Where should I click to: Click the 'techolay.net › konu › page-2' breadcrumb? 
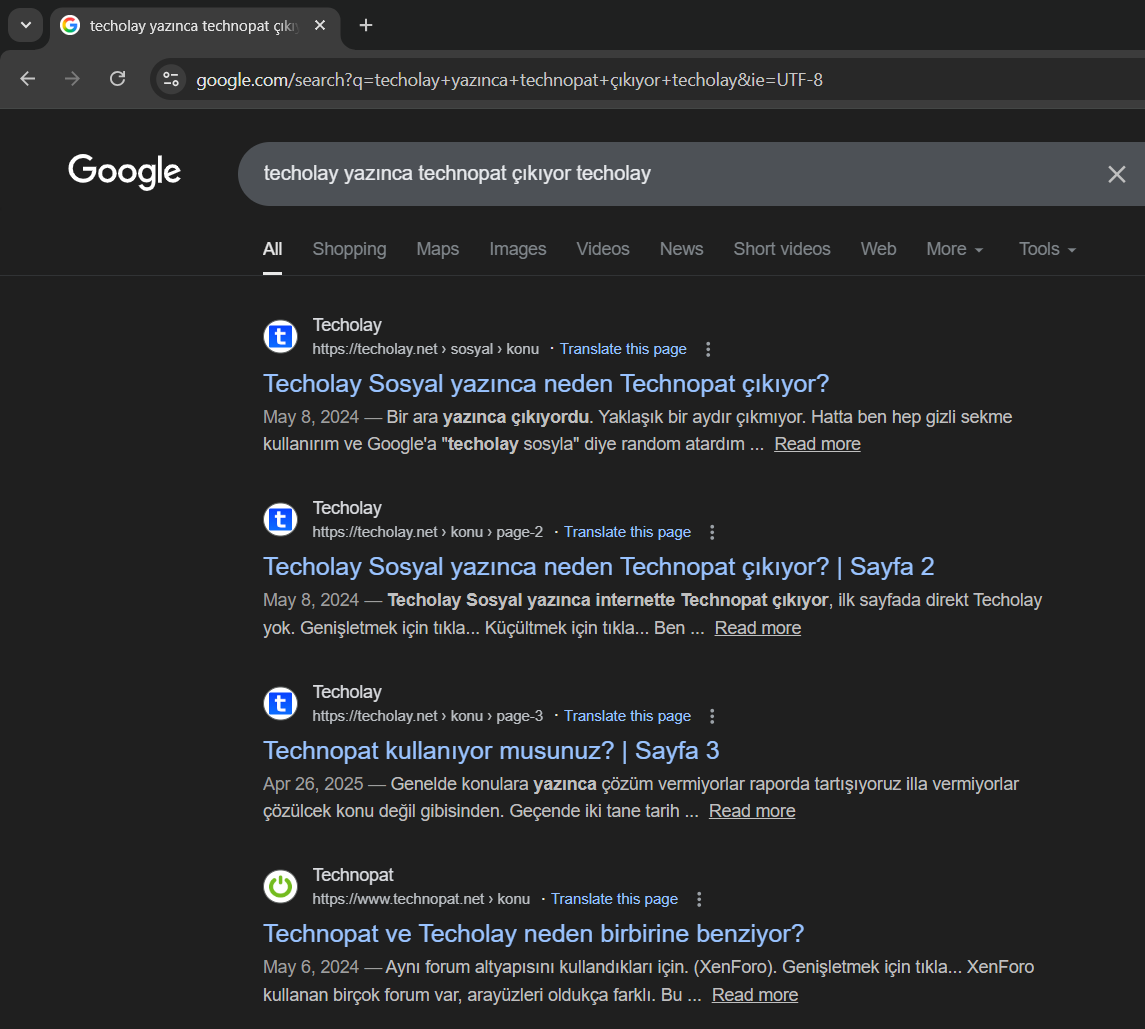click(x=428, y=532)
